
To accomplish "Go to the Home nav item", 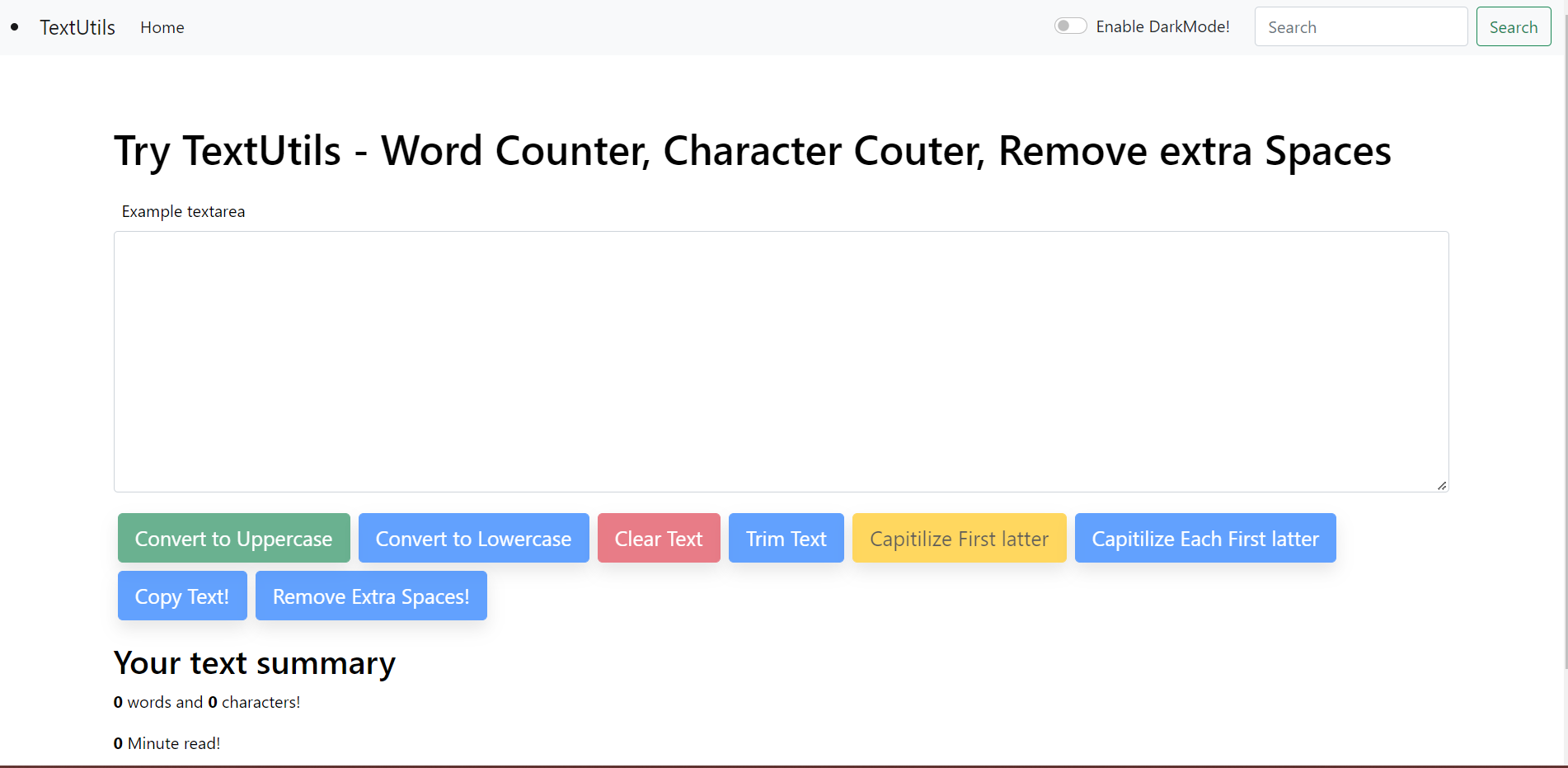I will [x=162, y=27].
